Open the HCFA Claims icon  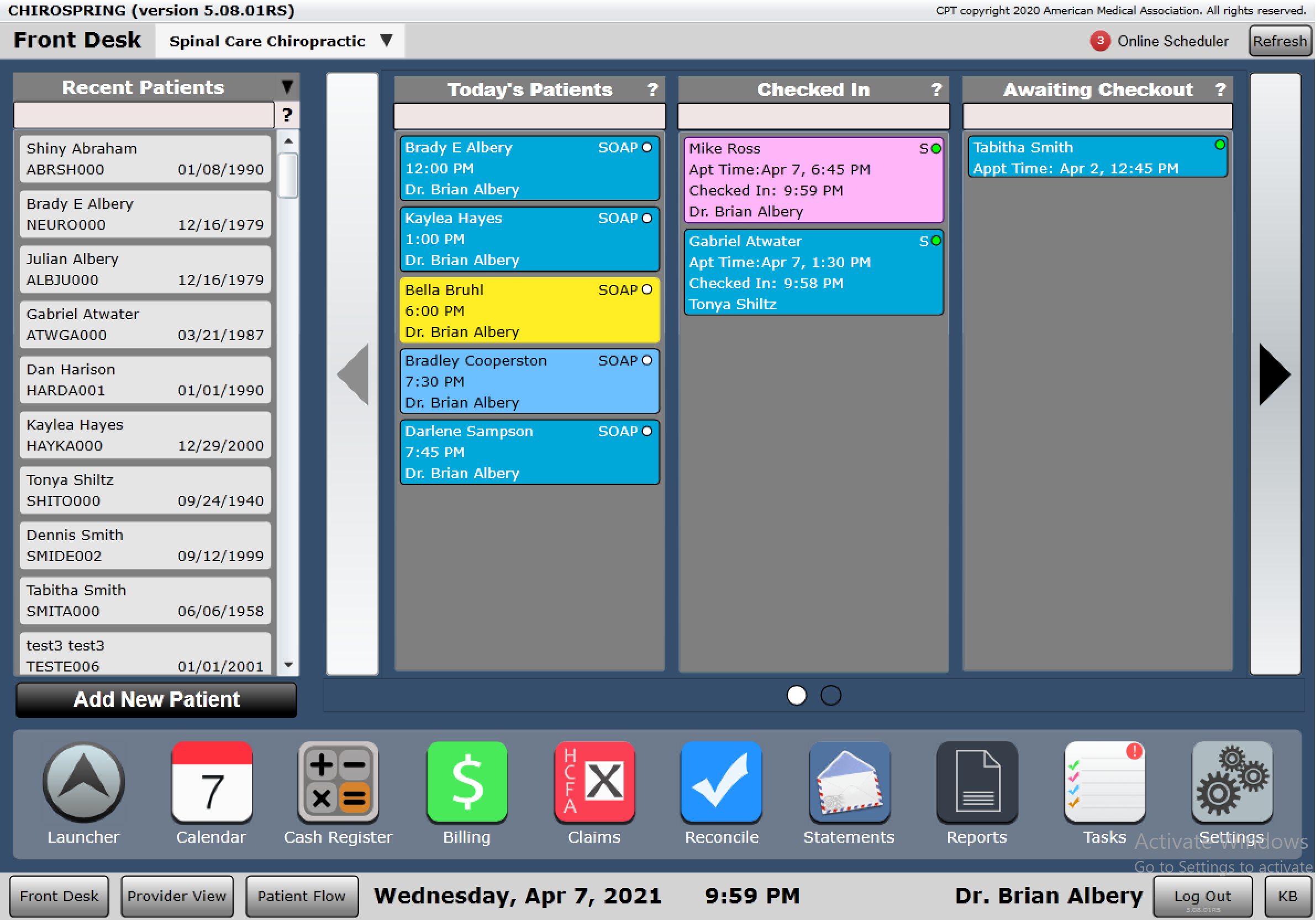(594, 782)
